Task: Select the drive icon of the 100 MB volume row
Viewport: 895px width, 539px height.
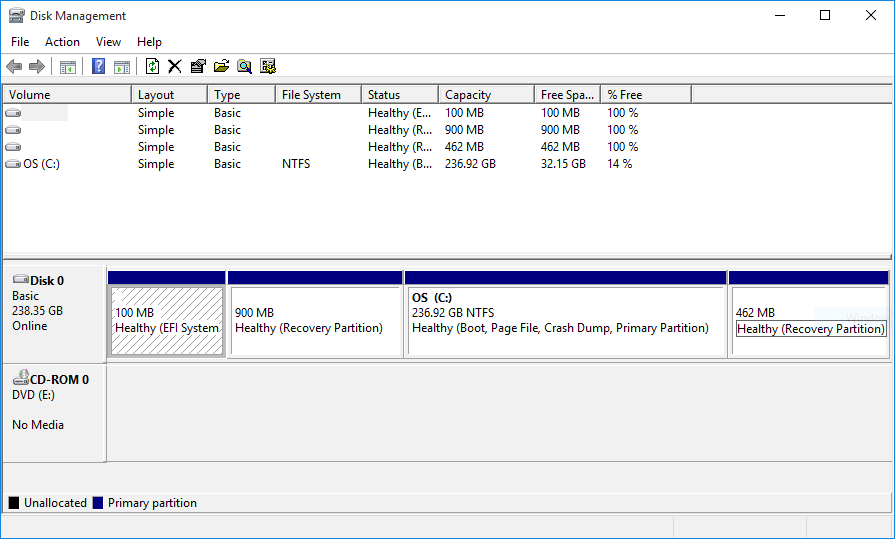Action: (x=13, y=113)
